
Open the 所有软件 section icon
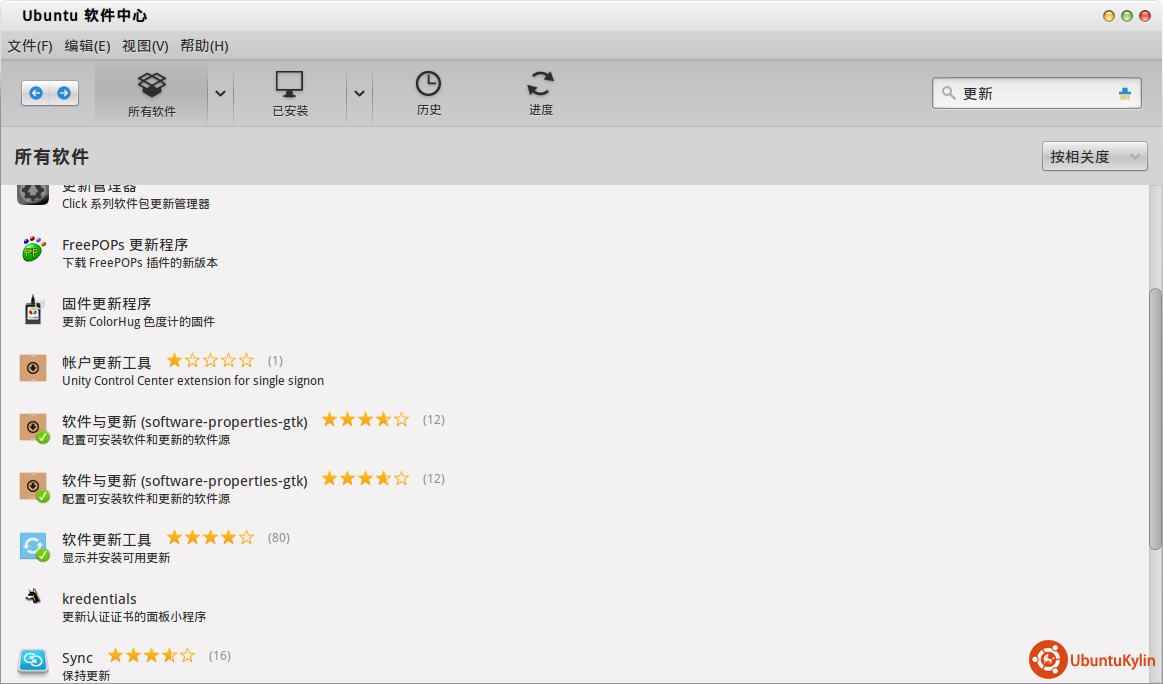[x=151, y=85]
